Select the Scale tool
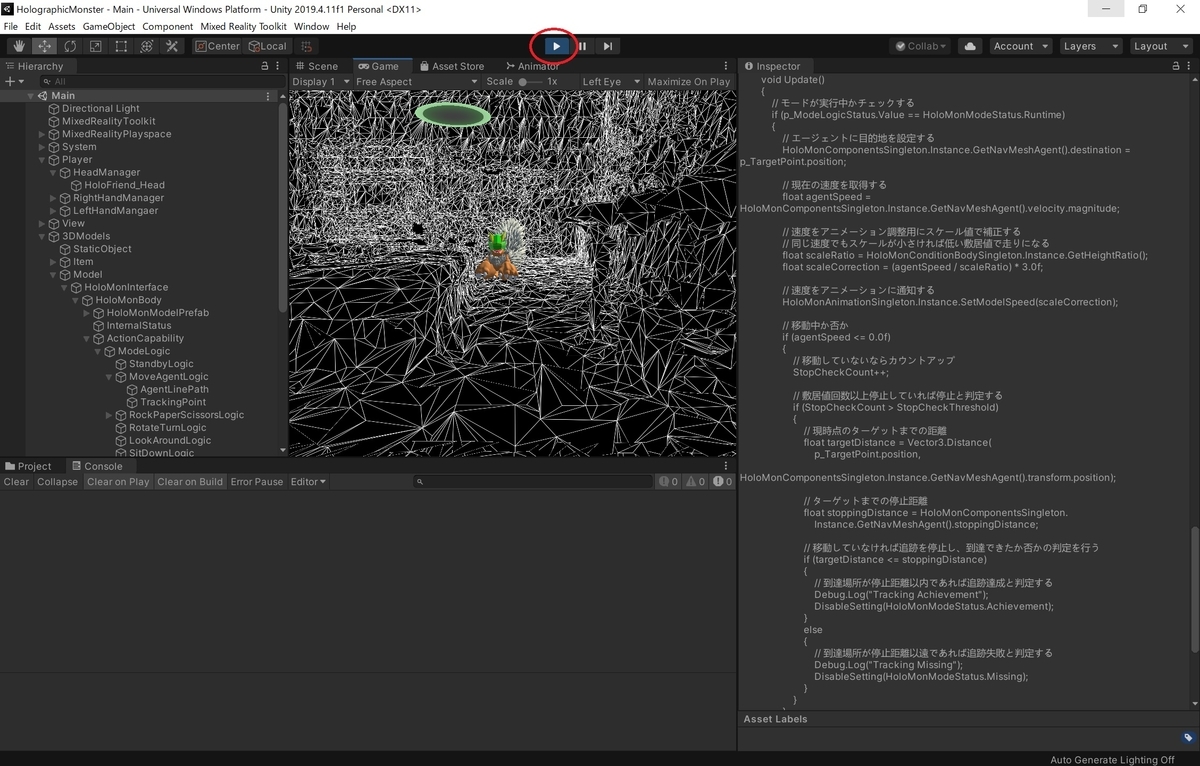The width and height of the screenshot is (1200, 766). click(95, 46)
